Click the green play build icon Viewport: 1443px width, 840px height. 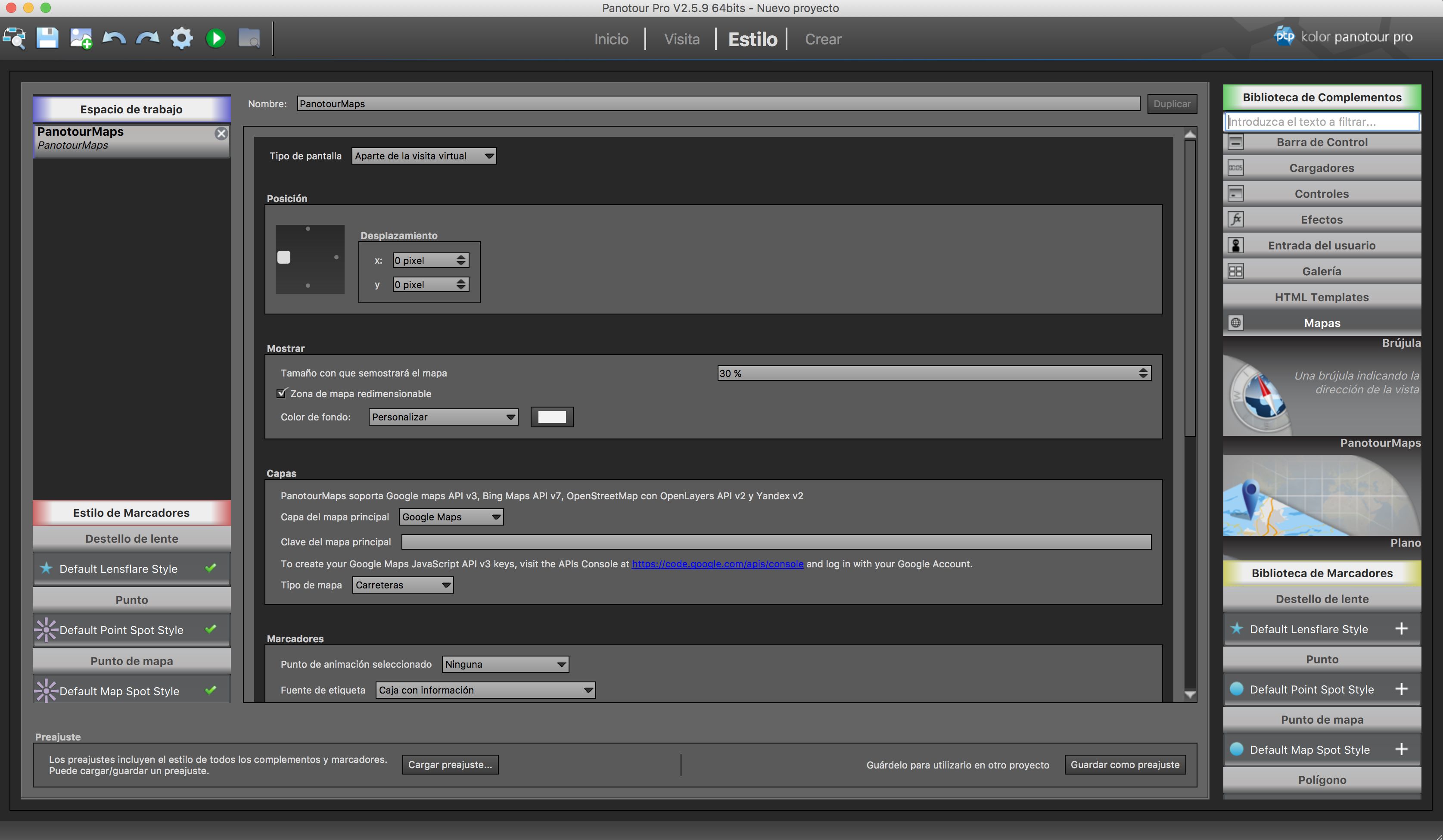coord(216,38)
